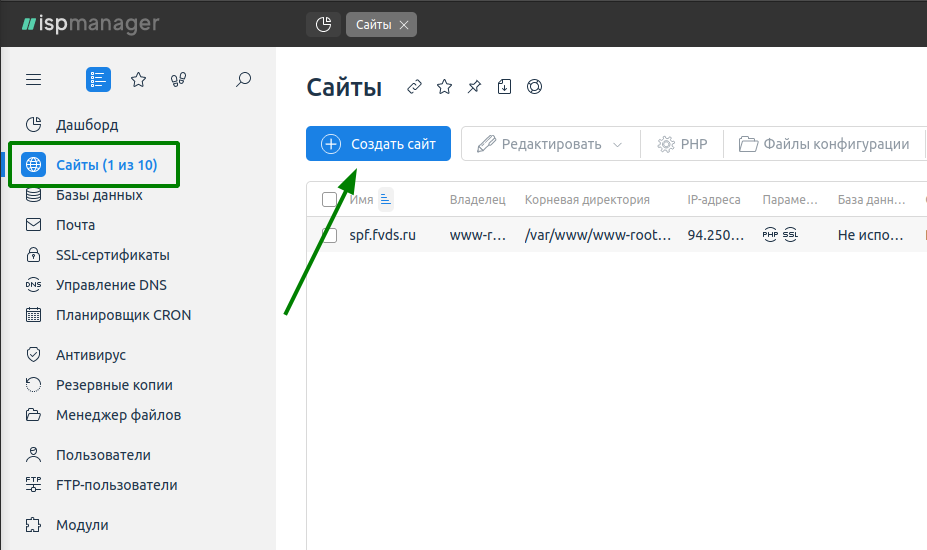The image size is (927, 550).
Task: Open Управление DNS section
Action: [x=111, y=285]
